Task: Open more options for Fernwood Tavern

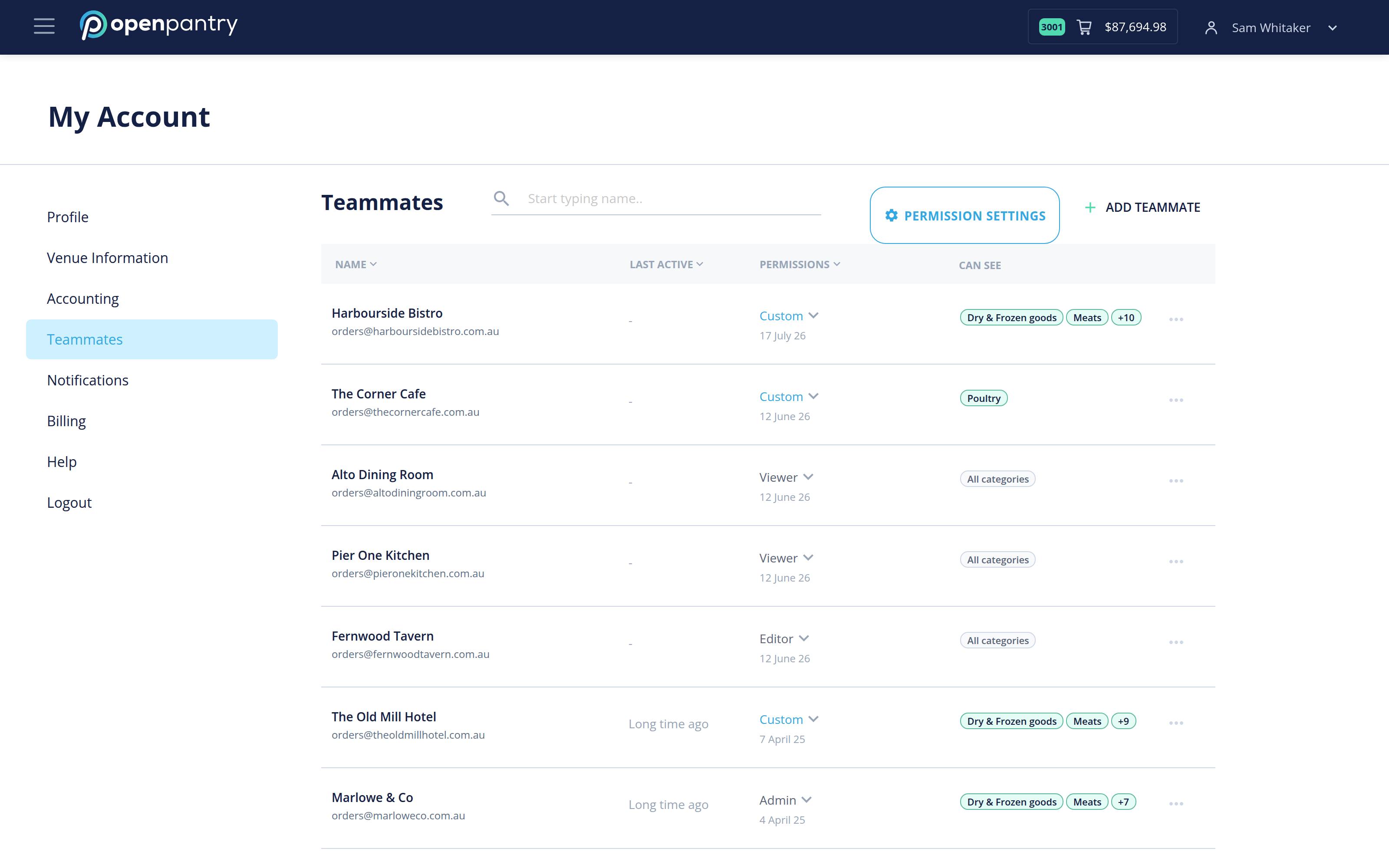Action: tap(1176, 642)
